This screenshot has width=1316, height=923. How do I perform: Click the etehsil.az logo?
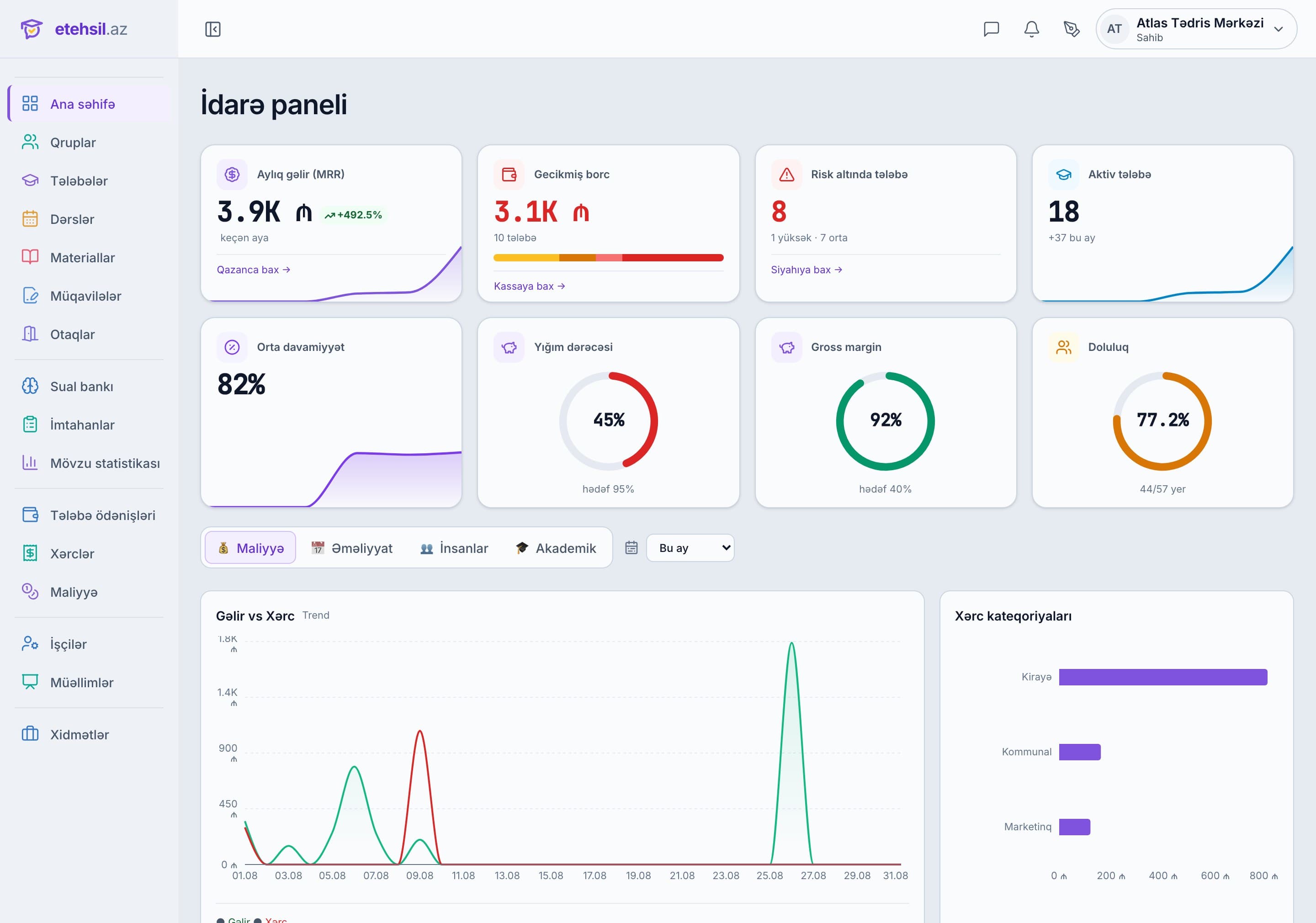[74, 29]
